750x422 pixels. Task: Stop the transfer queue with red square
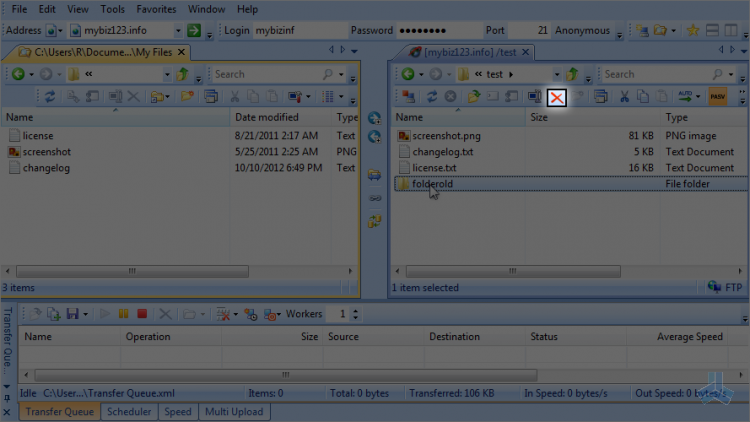coord(142,314)
